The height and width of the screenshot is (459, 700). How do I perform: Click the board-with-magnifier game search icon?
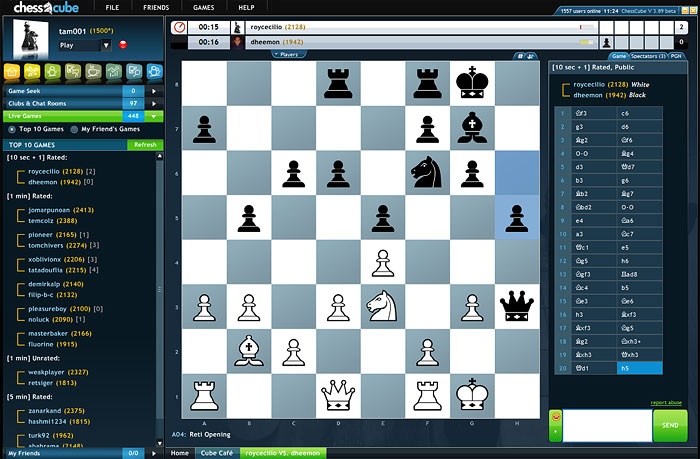coord(134,72)
